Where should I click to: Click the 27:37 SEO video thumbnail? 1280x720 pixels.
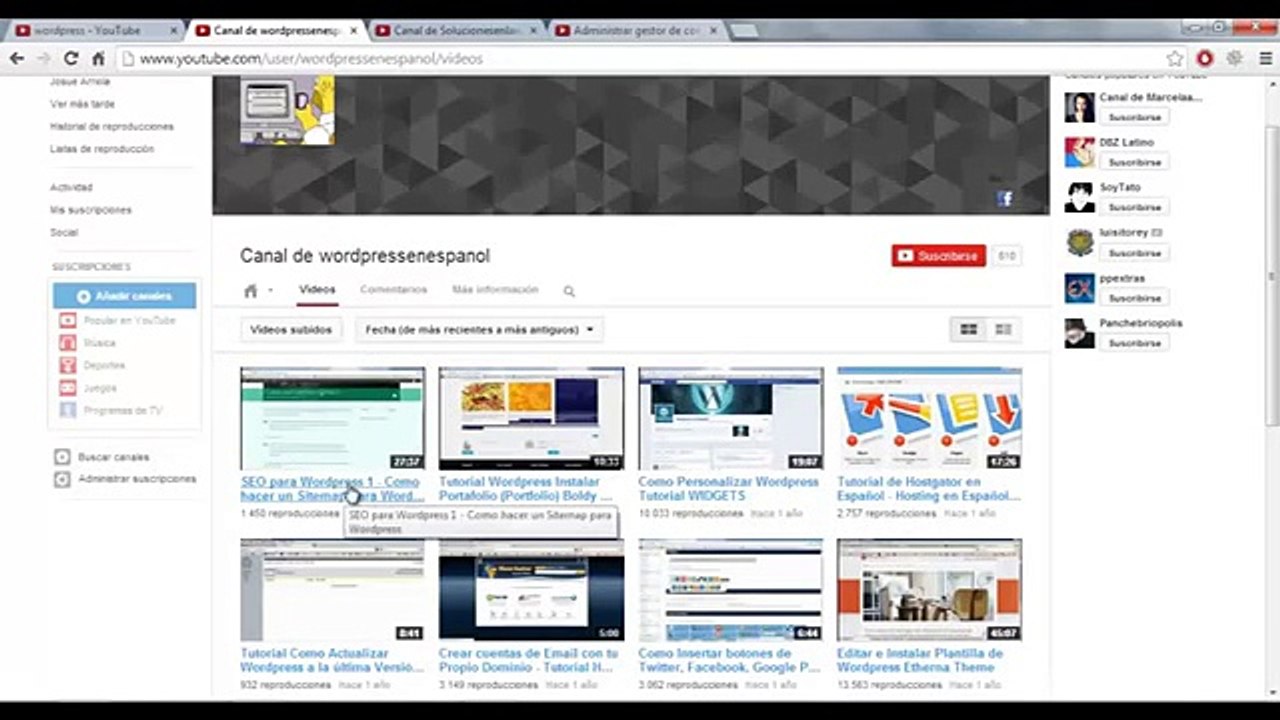tap(332, 418)
